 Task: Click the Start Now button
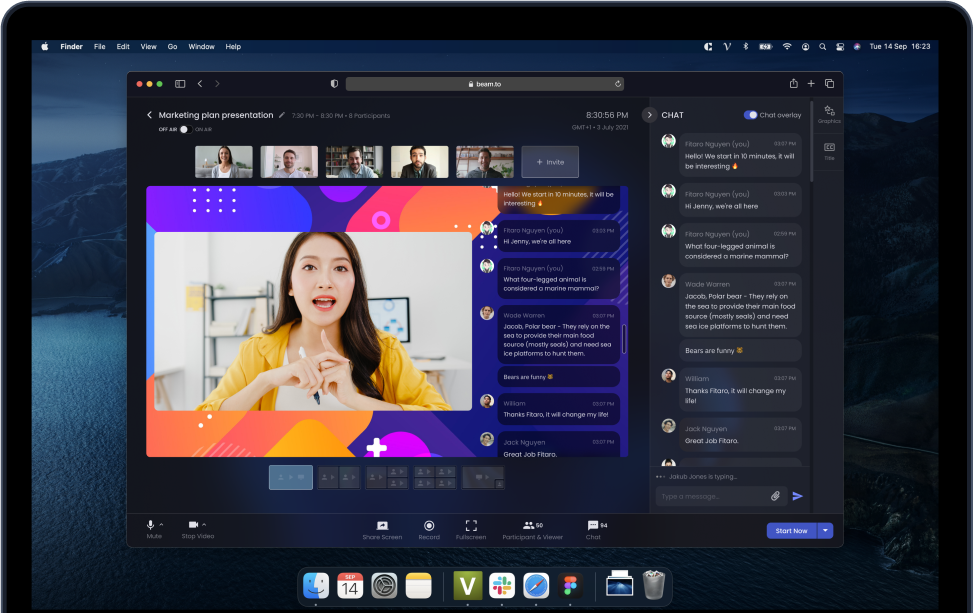click(x=792, y=530)
